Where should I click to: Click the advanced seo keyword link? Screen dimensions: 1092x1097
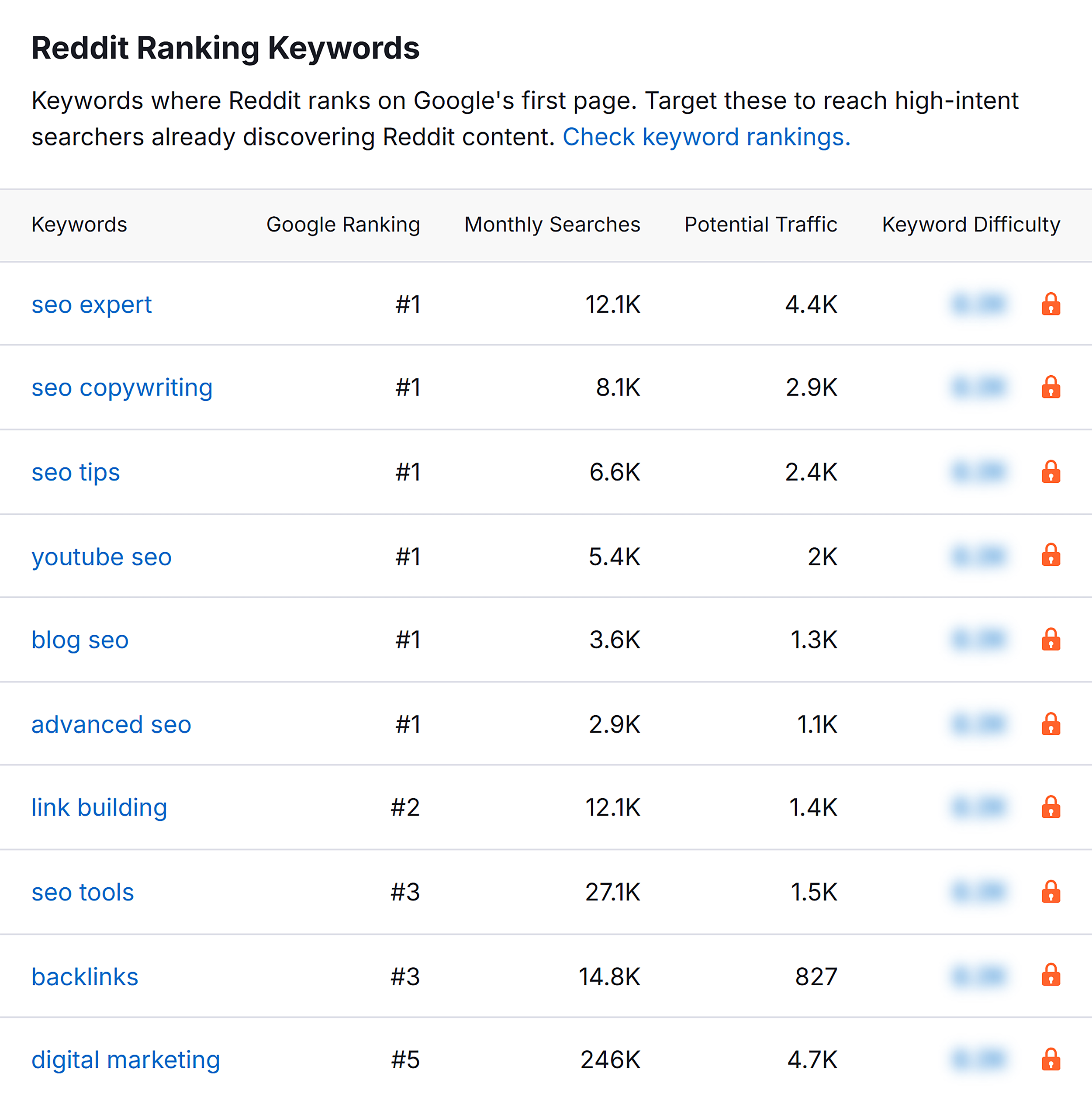(x=111, y=724)
